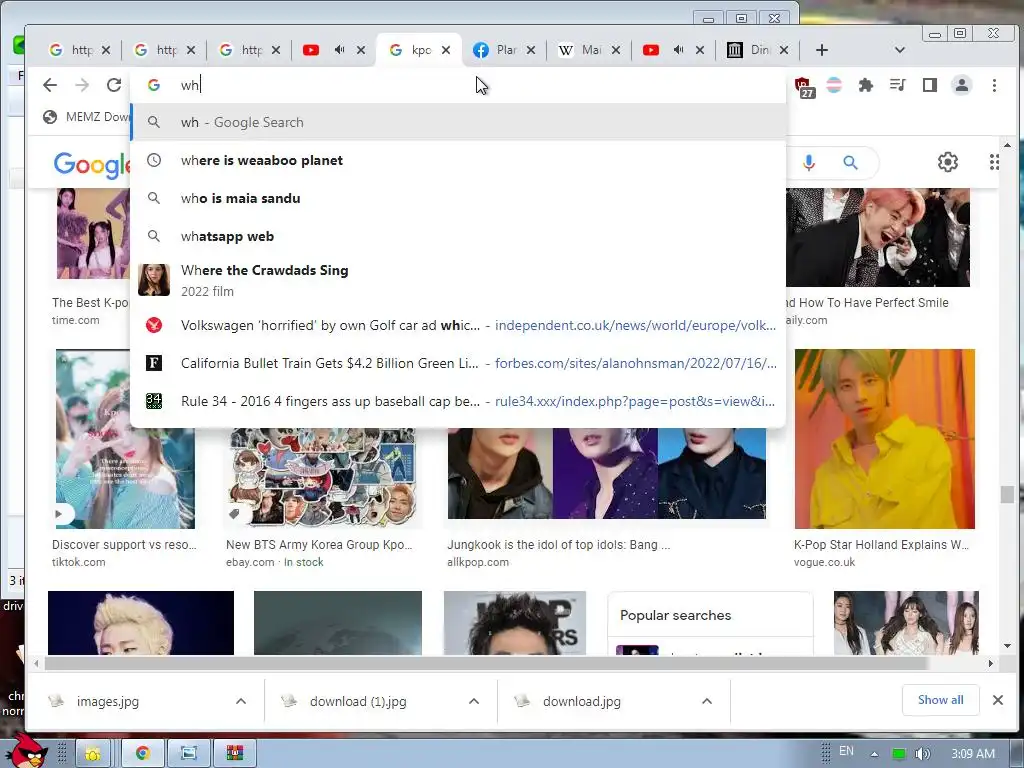Expand options for images.jpg download
Viewport: 1024px width, 768px height.
coord(241,701)
